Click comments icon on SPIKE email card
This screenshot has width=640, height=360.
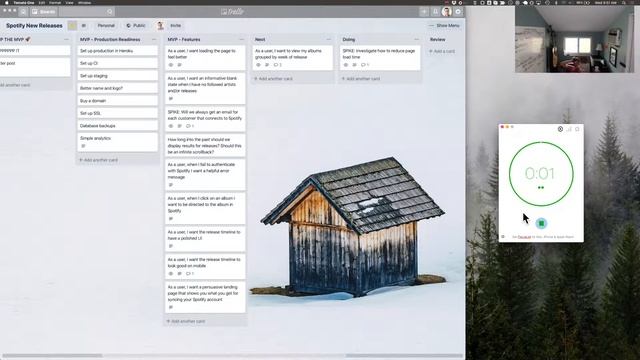[x=190, y=126]
